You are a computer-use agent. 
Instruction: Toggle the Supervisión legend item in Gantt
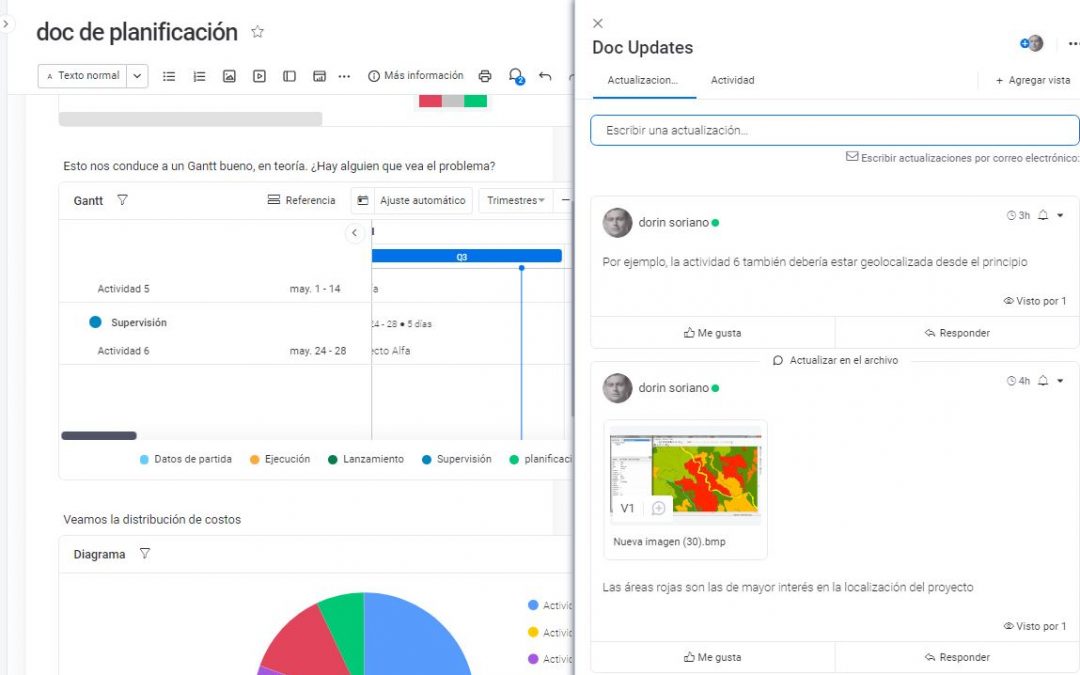456,459
